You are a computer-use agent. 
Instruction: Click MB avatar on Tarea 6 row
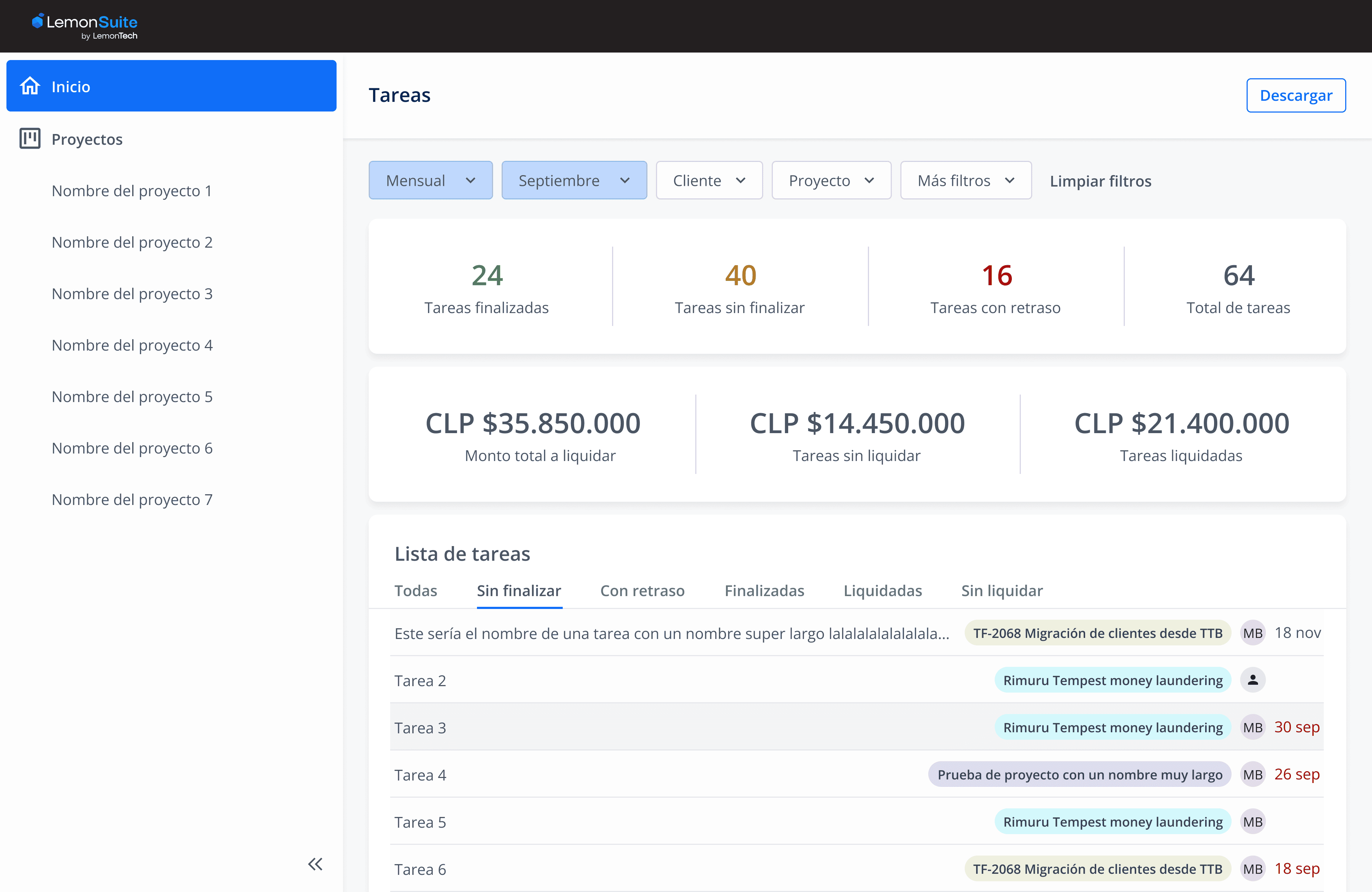(x=1253, y=869)
